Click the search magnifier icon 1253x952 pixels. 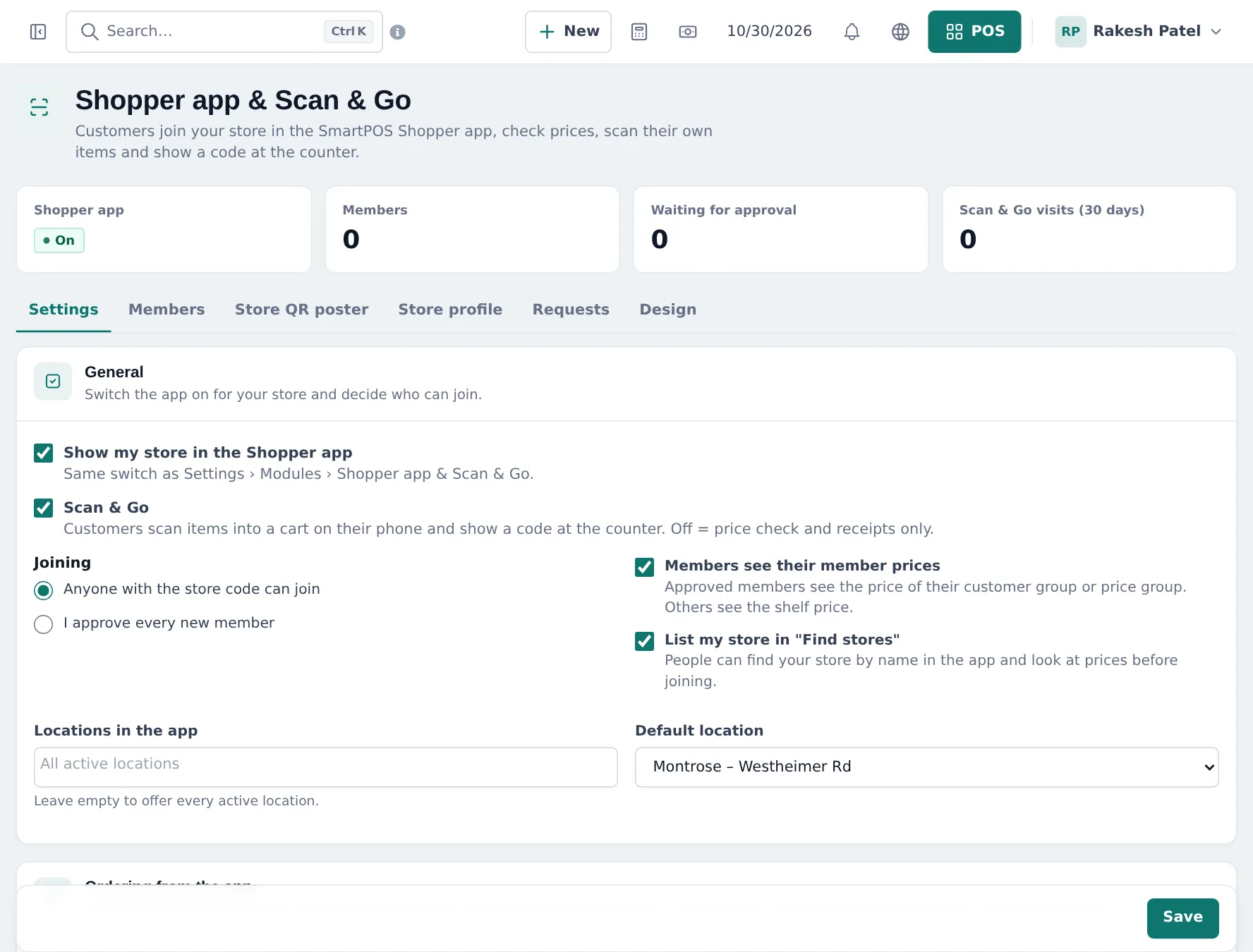pos(90,32)
